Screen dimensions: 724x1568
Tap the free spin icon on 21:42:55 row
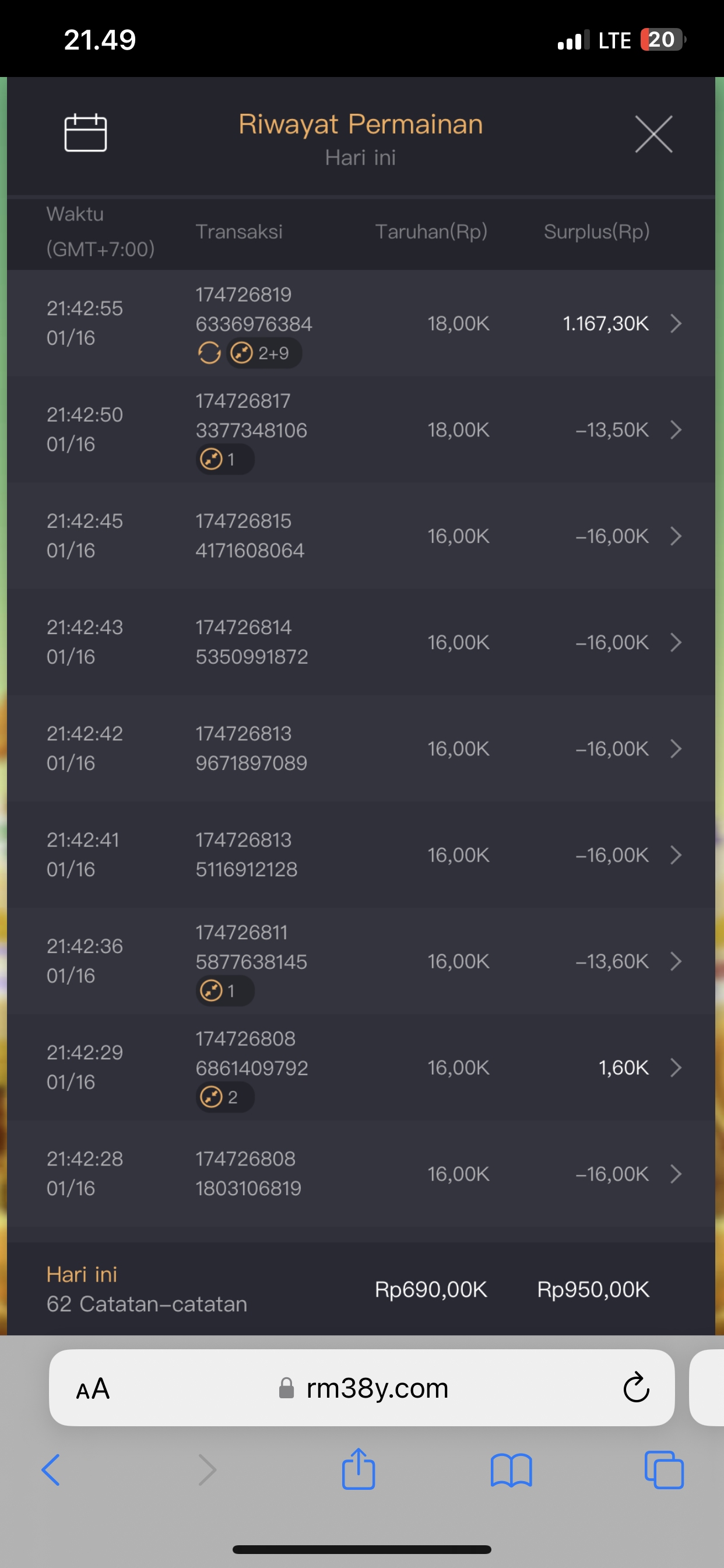[x=209, y=352]
